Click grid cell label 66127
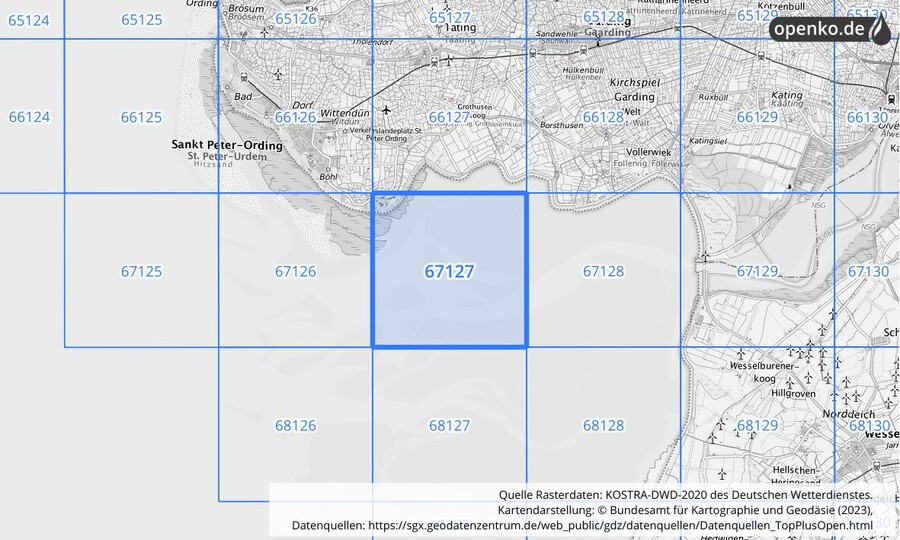Viewport: 900px width, 540px height. click(x=449, y=118)
